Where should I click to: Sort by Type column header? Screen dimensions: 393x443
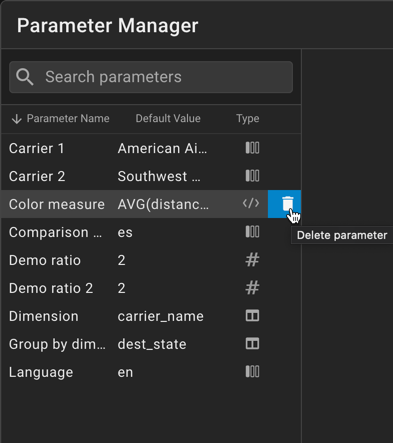pos(248,119)
